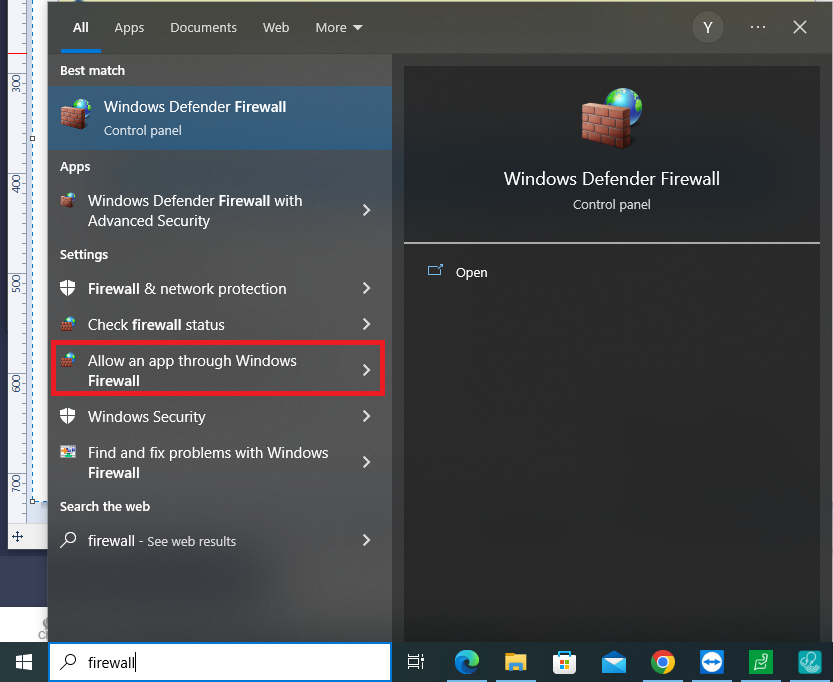Click the Advanced Security firewall icon

68,200
